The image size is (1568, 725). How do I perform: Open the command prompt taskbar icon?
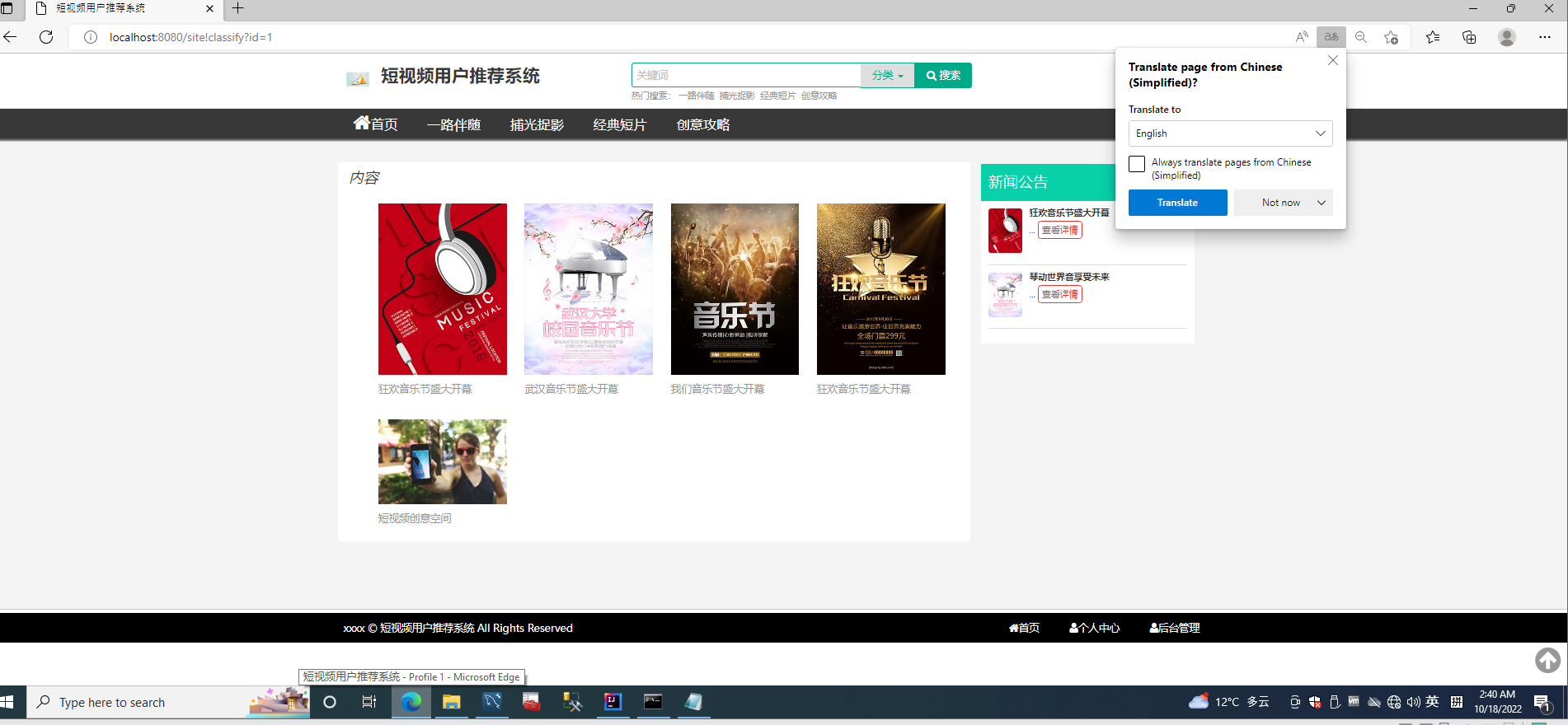(653, 702)
